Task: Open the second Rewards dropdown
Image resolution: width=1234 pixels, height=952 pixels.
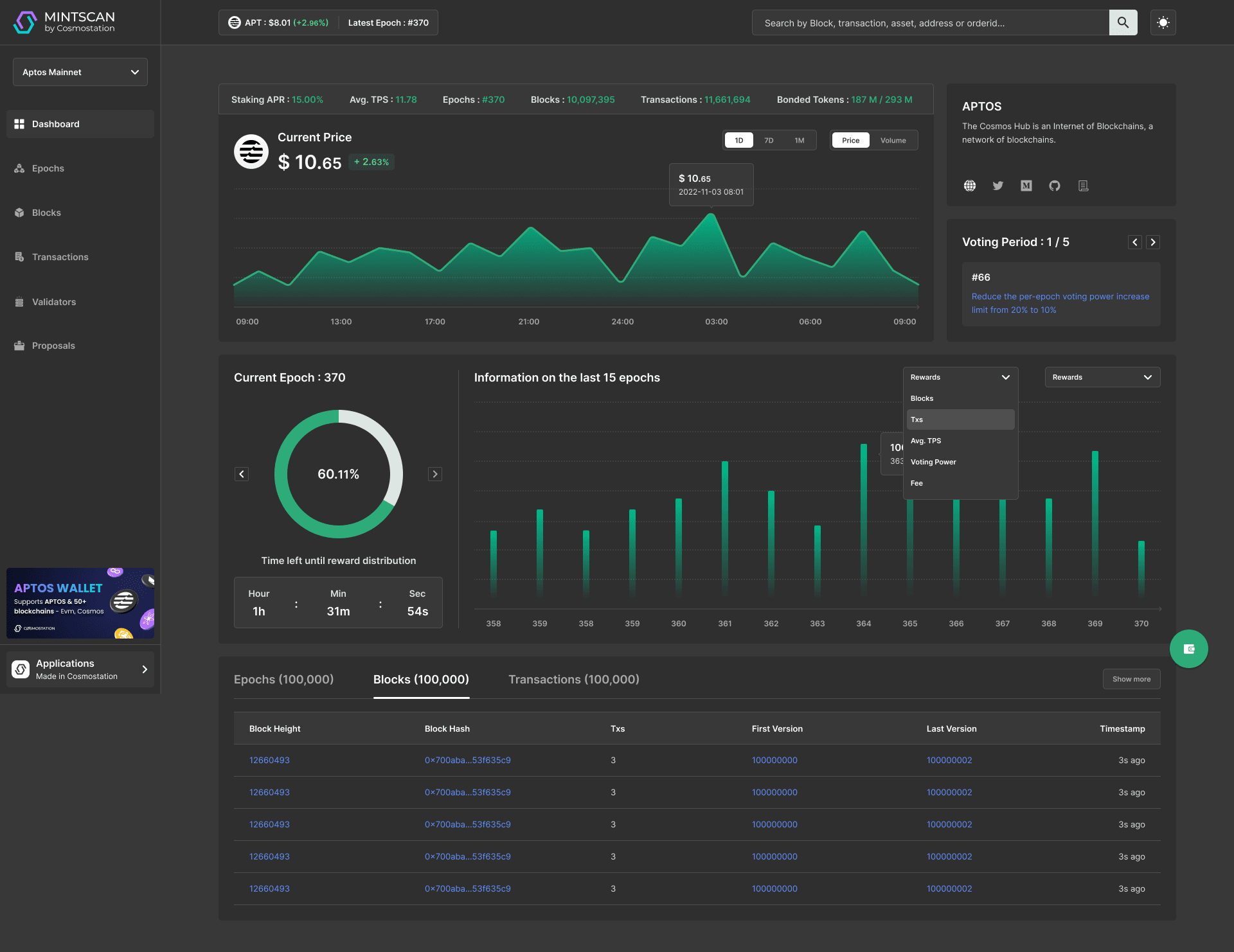Action: [x=1103, y=377]
